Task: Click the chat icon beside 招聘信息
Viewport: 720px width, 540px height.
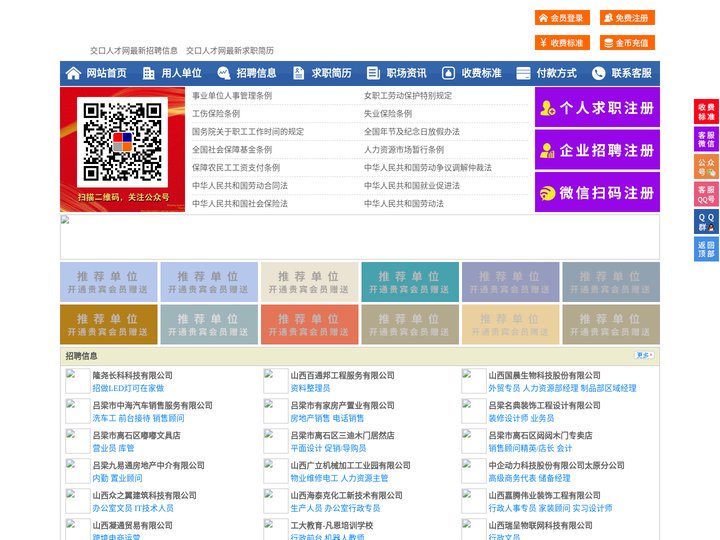Action: click(x=223, y=73)
